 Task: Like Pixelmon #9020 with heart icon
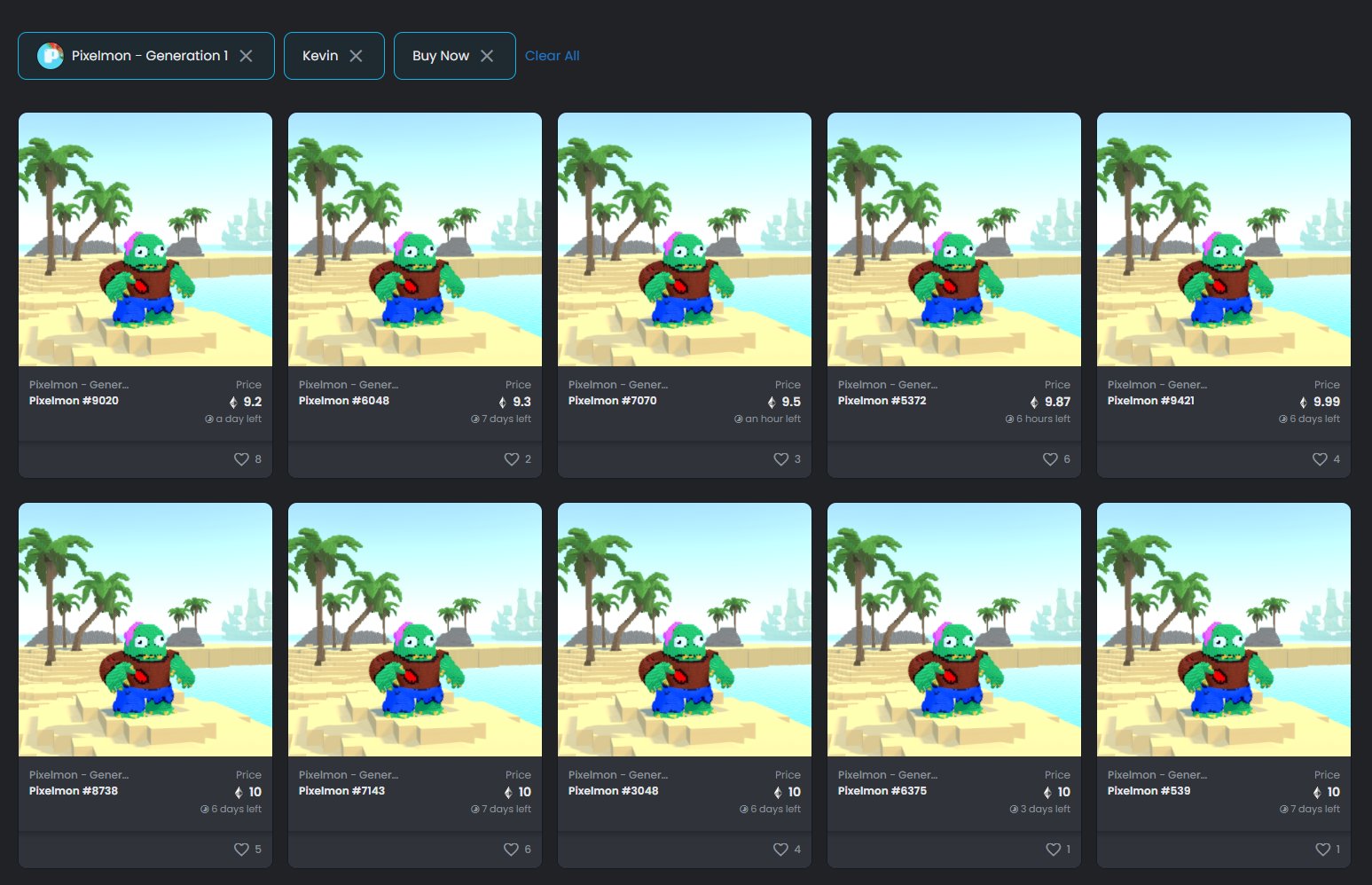click(241, 459)
